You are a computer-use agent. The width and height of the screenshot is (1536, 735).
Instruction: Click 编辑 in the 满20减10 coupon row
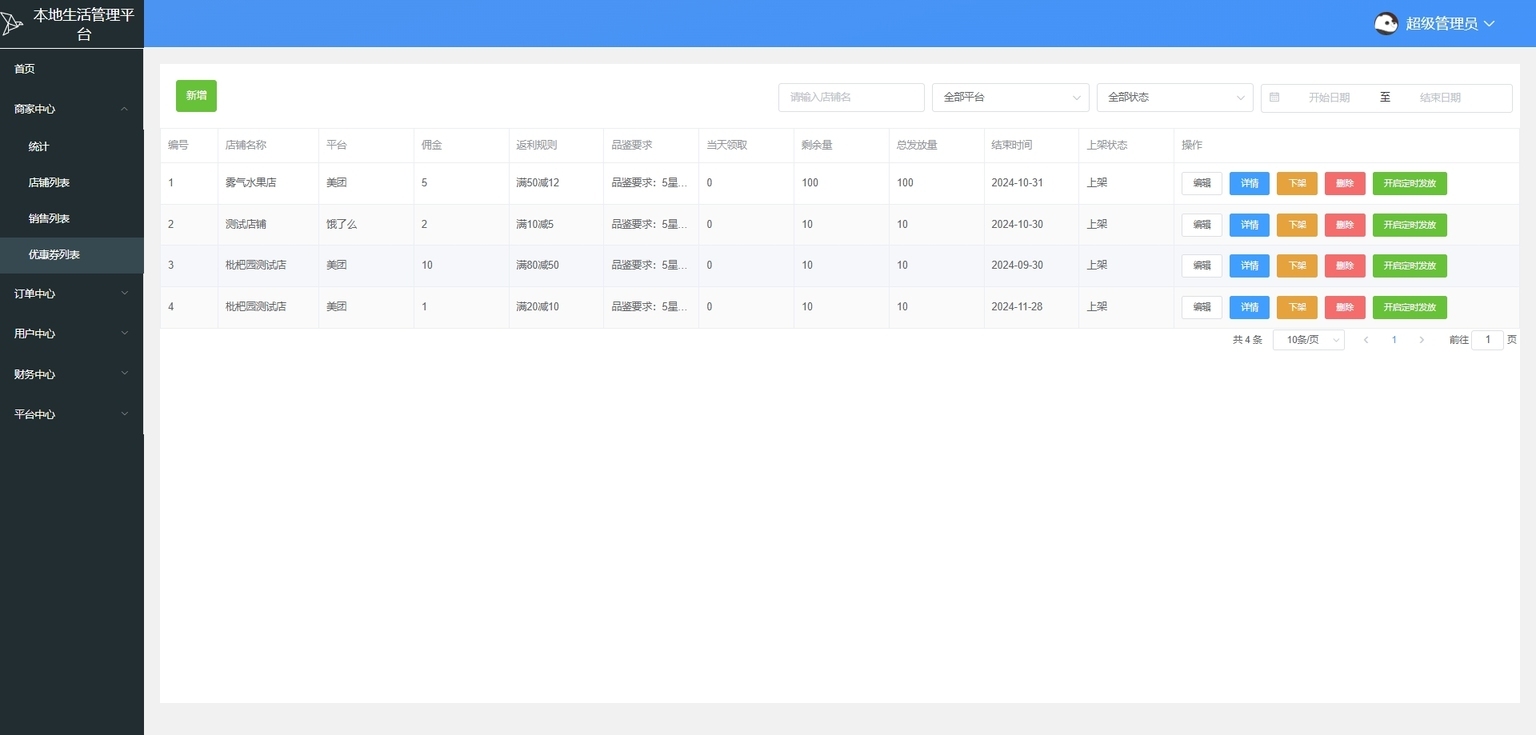click(x=1202, y=307)
